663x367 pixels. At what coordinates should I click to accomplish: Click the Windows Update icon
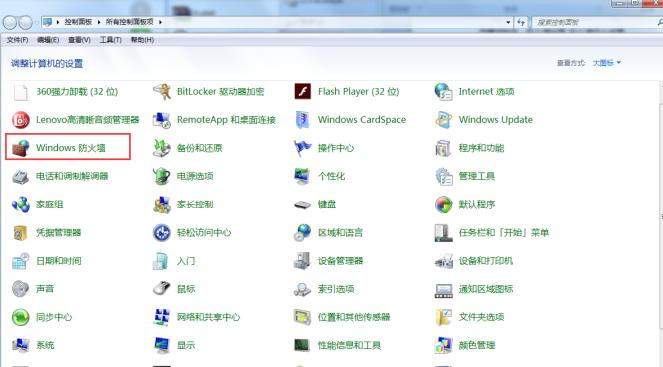click(444, 120)
